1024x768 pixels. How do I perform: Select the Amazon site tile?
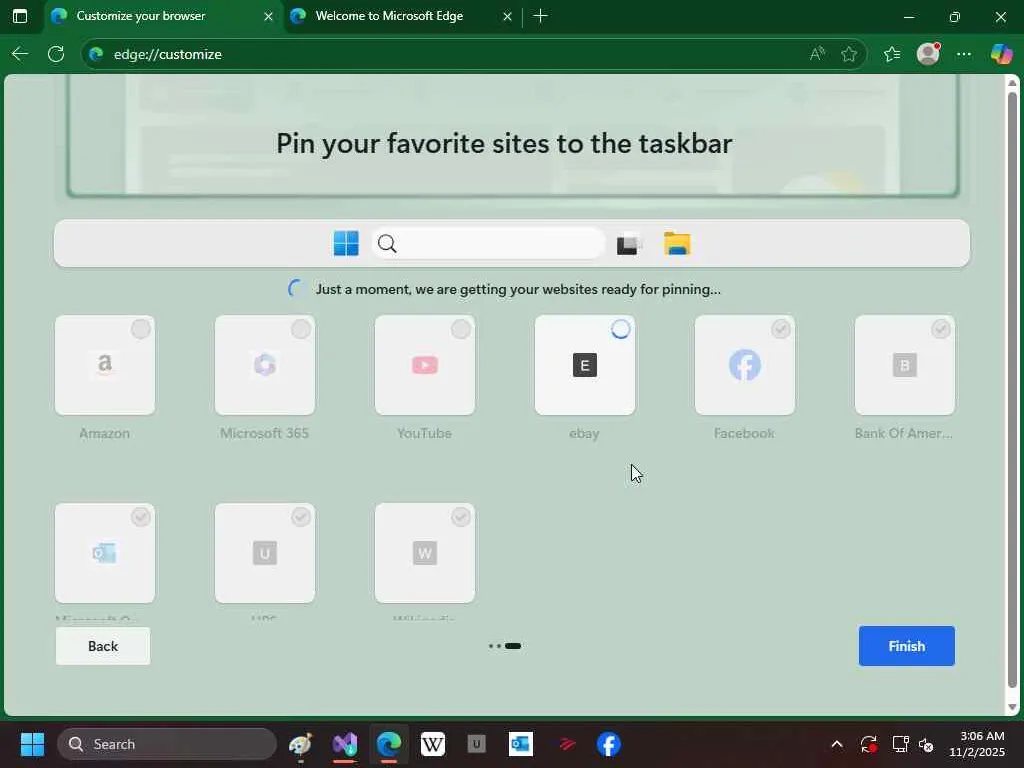pyautogui.click(x=104, y=365)
